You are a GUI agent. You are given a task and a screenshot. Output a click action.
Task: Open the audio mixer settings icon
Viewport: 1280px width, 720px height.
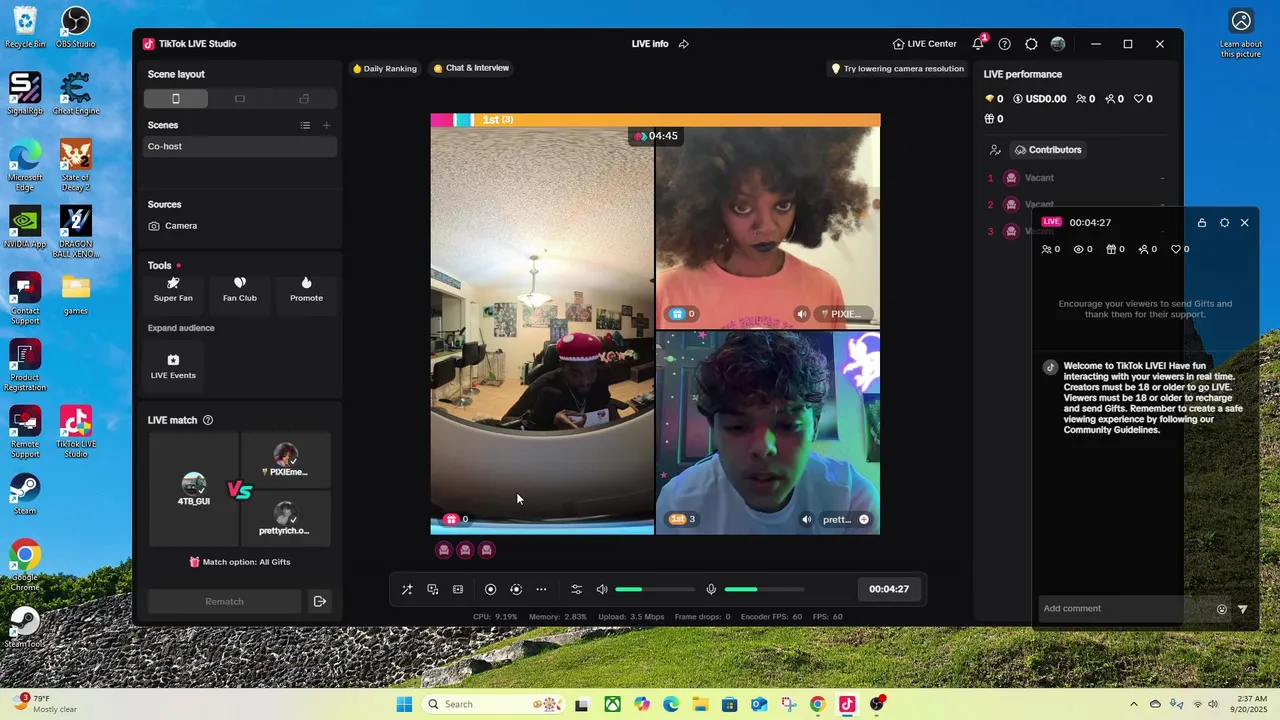click(x=576, y=590)
